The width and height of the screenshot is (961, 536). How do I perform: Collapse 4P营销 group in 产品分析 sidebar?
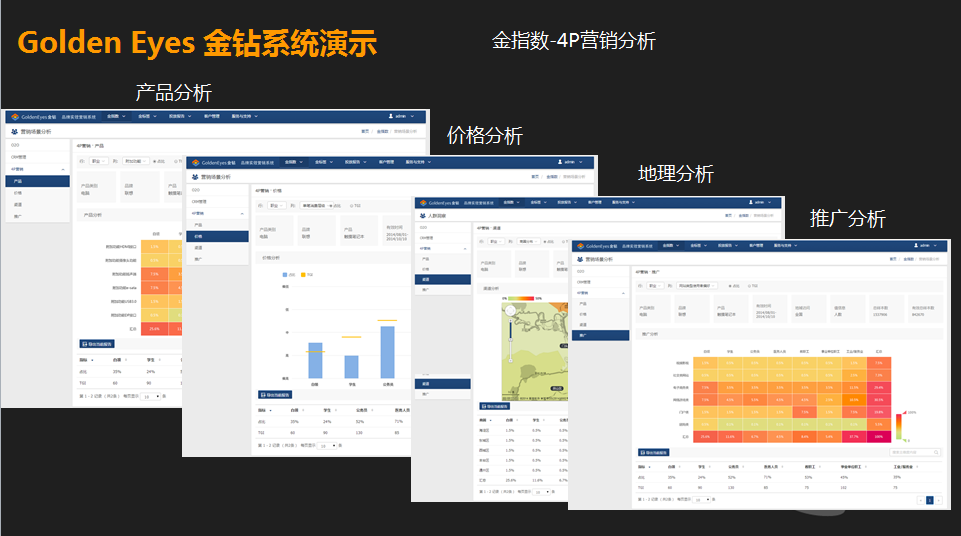[x=63, y=169]
